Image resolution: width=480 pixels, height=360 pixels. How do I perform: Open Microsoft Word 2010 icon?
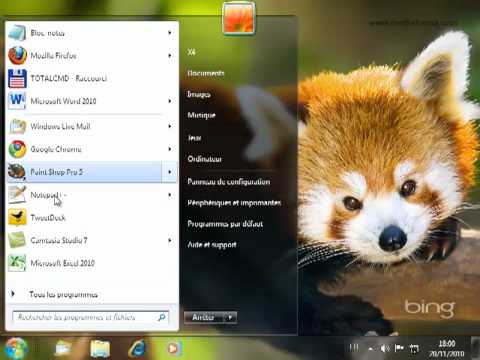[17, 101]
